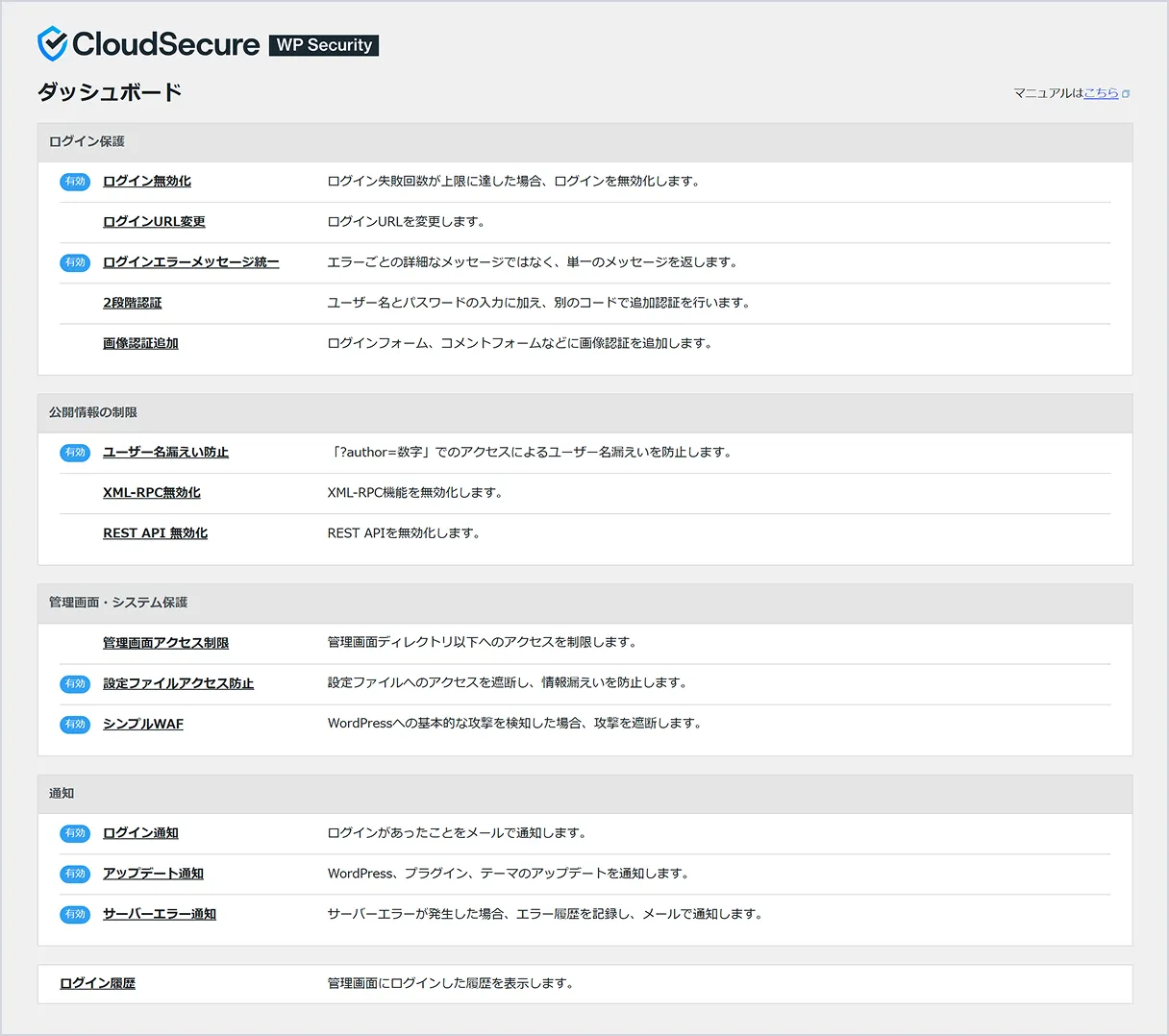Image resolution: width=1169 pixels, height=1036 pixels.
Task: Click description starting '「?author=数字」でのアクセス'
Action: click(x=534, y=452)
